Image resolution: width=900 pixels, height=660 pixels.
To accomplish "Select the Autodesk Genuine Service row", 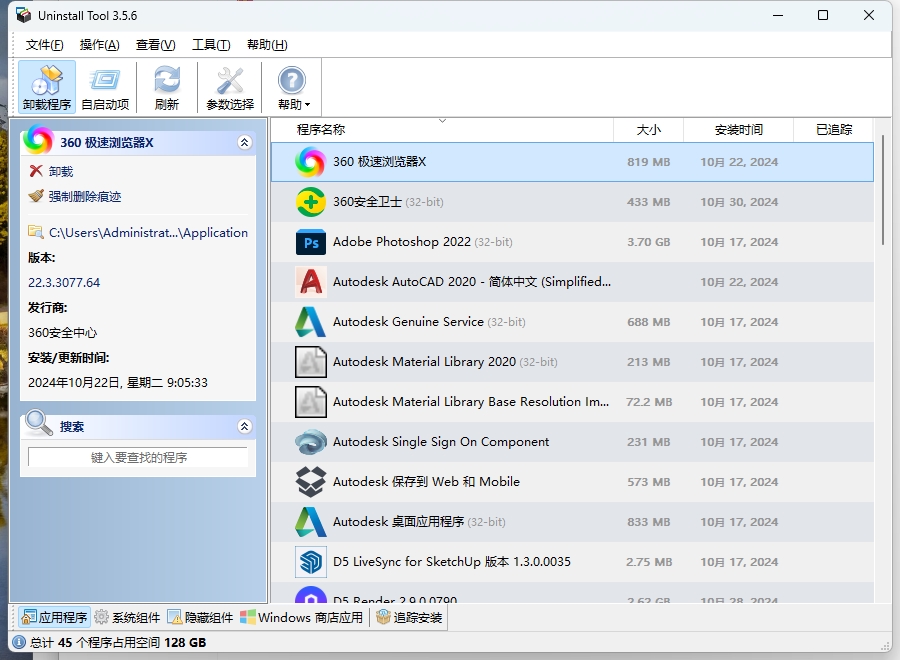I will click(572, 322).
